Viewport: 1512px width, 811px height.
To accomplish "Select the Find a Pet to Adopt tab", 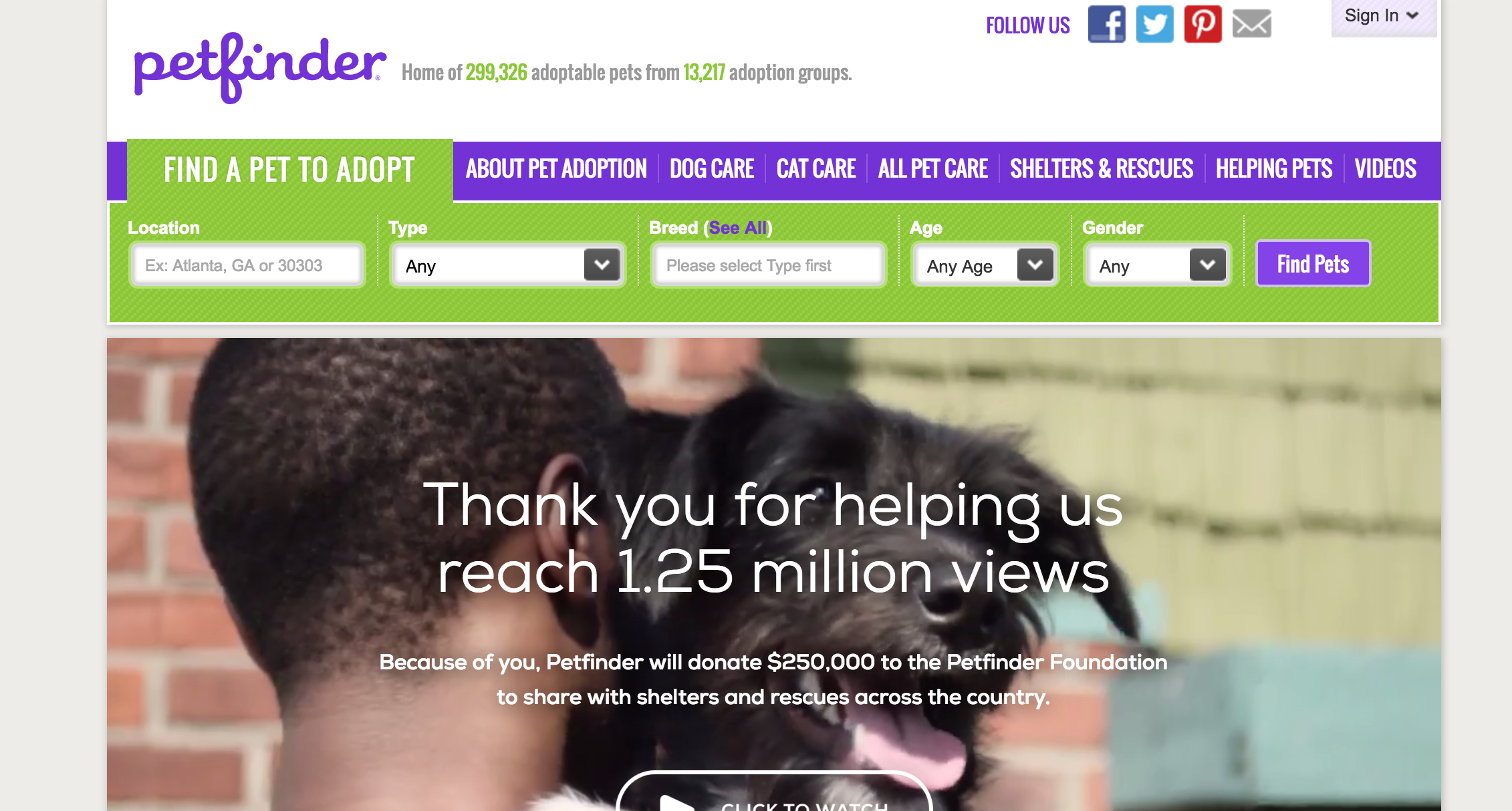I will coord(289,170).
